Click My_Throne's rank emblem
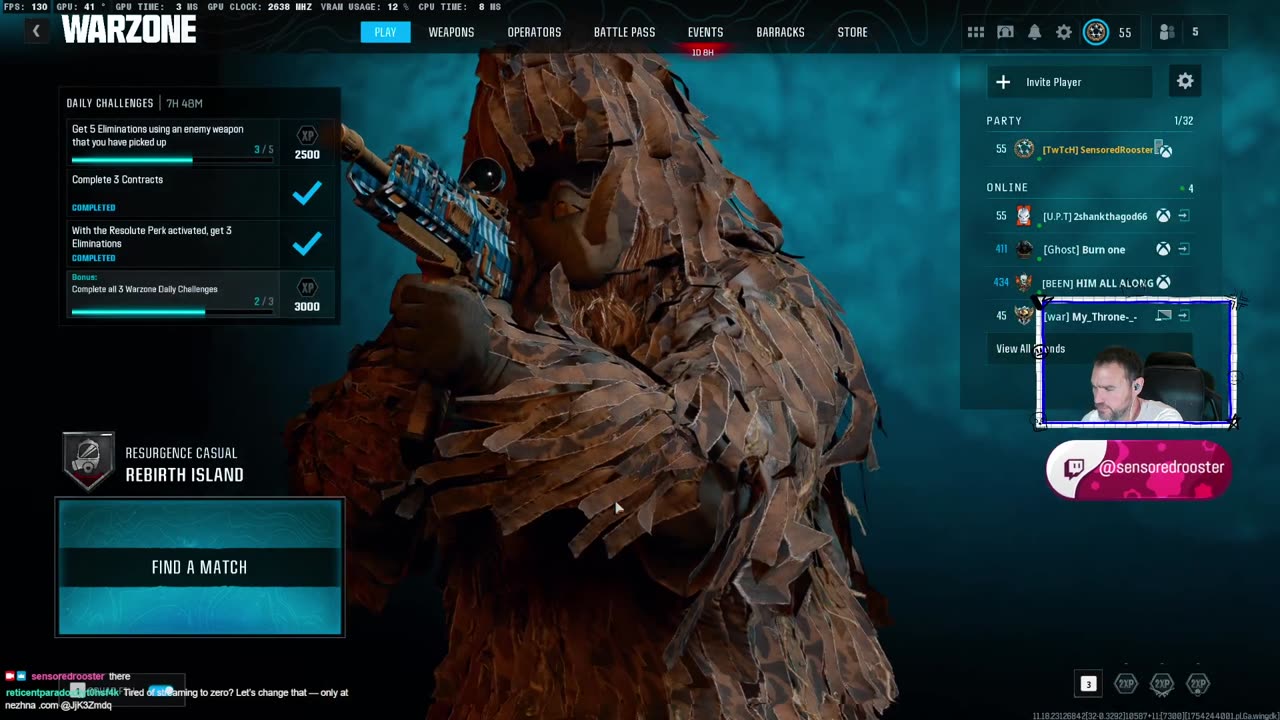 point(1024,316)
